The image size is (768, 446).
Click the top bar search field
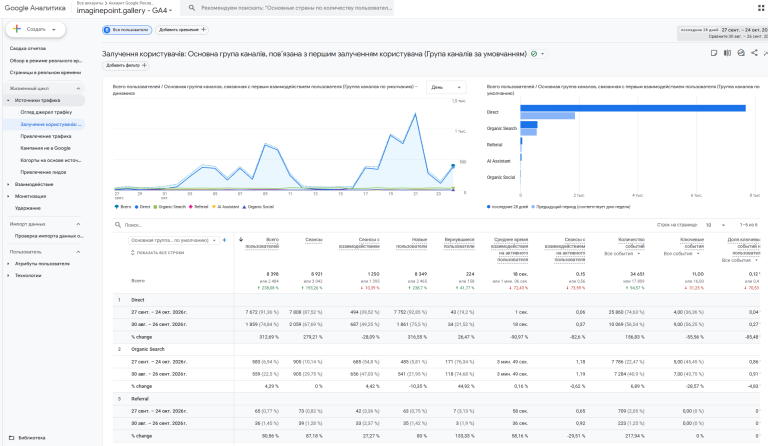pyautogui.click(x=287, y=8)
